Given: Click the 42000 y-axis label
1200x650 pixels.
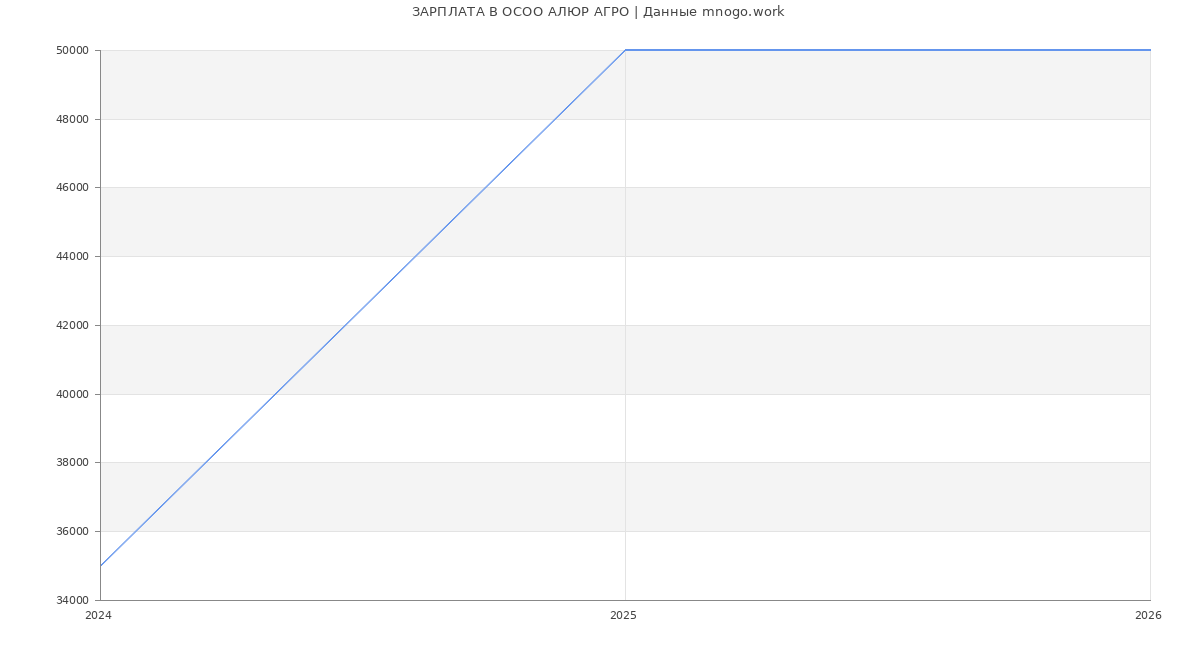Looking at the screenshot, I should click(74, 326).
